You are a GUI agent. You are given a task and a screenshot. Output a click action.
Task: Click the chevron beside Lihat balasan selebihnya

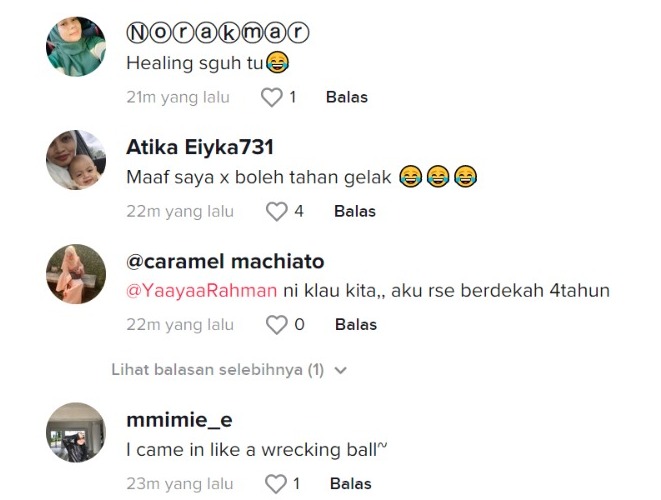point(340,371)
